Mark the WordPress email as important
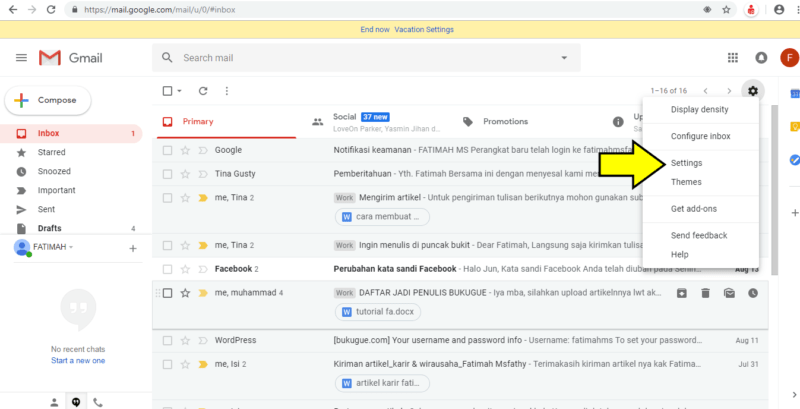This screenshot has width=800, height=409. (203, 340)
